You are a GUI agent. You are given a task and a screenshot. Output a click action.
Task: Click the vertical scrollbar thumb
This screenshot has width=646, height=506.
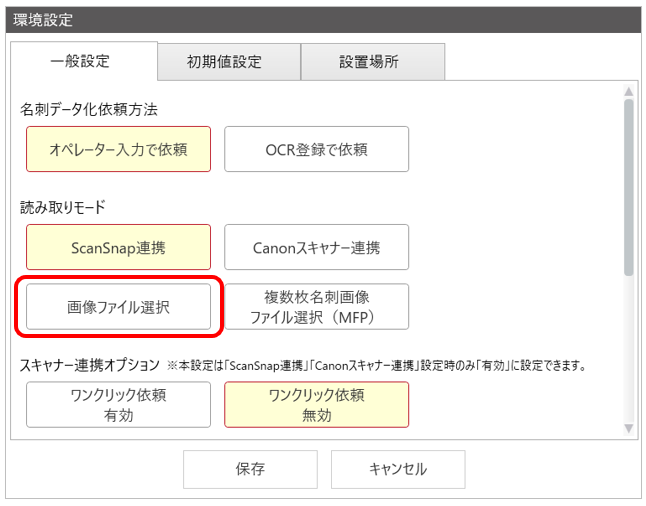629,187
